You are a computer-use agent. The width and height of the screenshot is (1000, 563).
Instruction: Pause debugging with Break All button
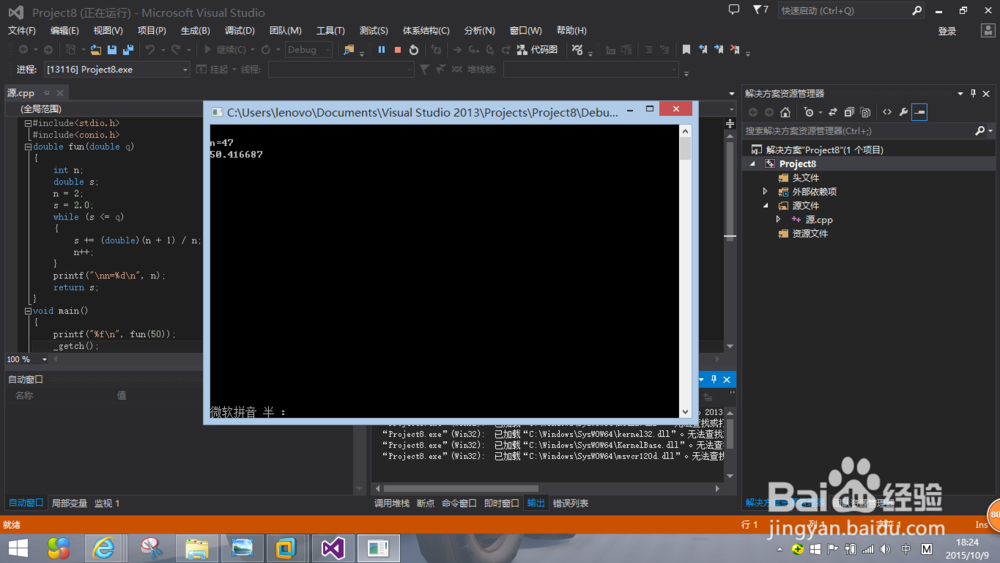click(x=381, y=50)
